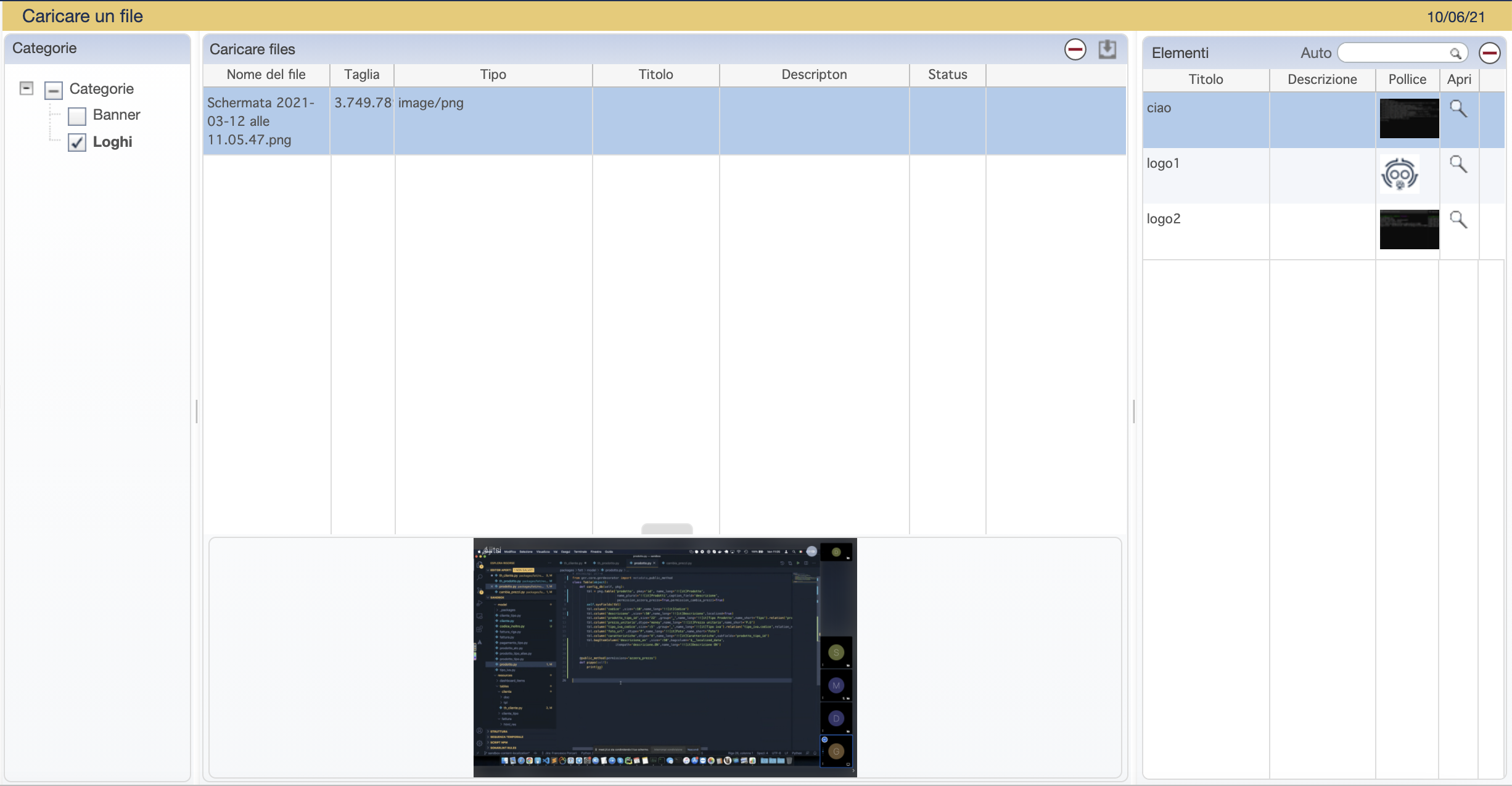Click the logo2 row thumbnail

click(x=1409, y=230)
